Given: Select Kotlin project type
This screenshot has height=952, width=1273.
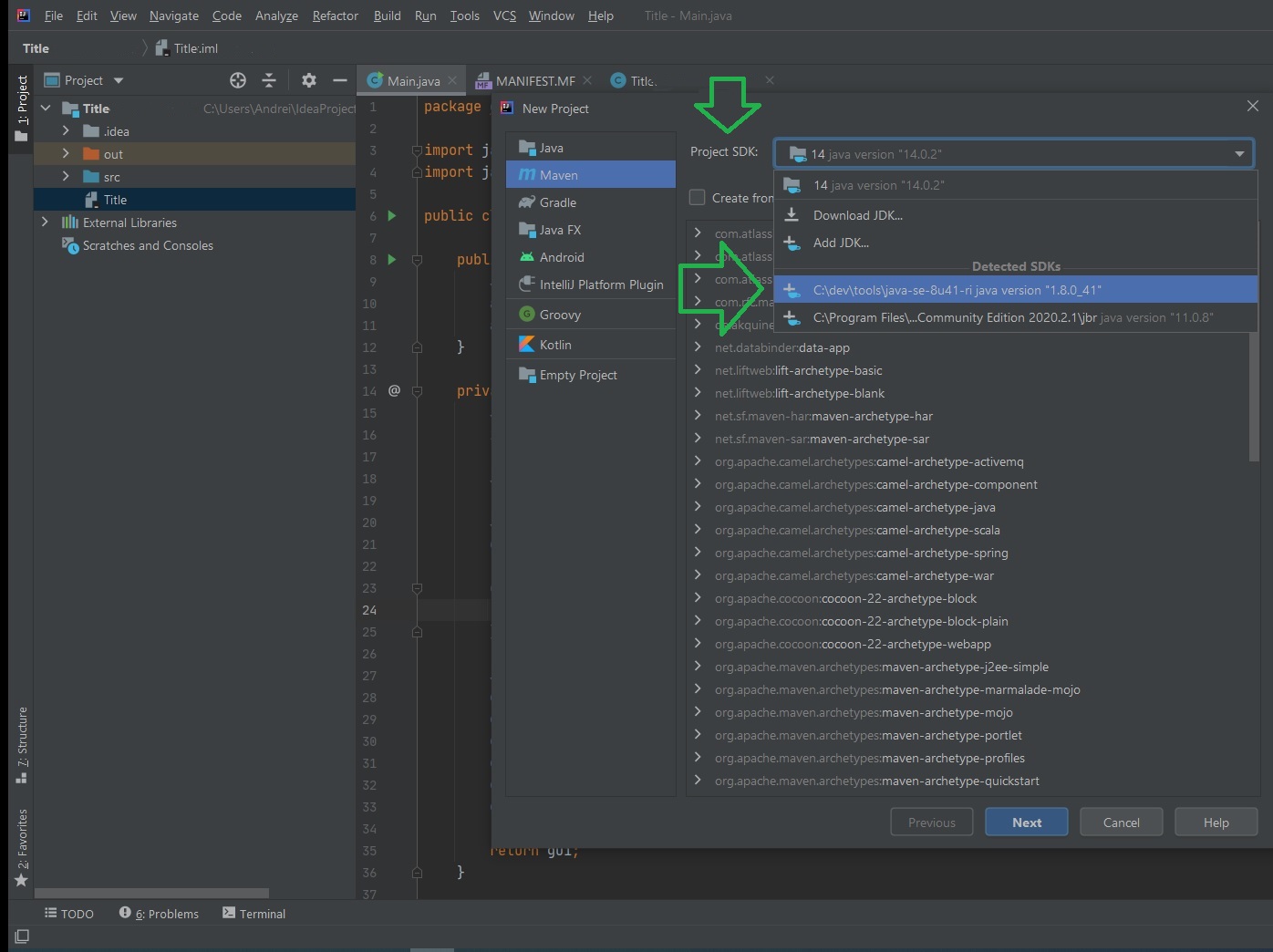Looking at the screenshot, I should (591, 345).
